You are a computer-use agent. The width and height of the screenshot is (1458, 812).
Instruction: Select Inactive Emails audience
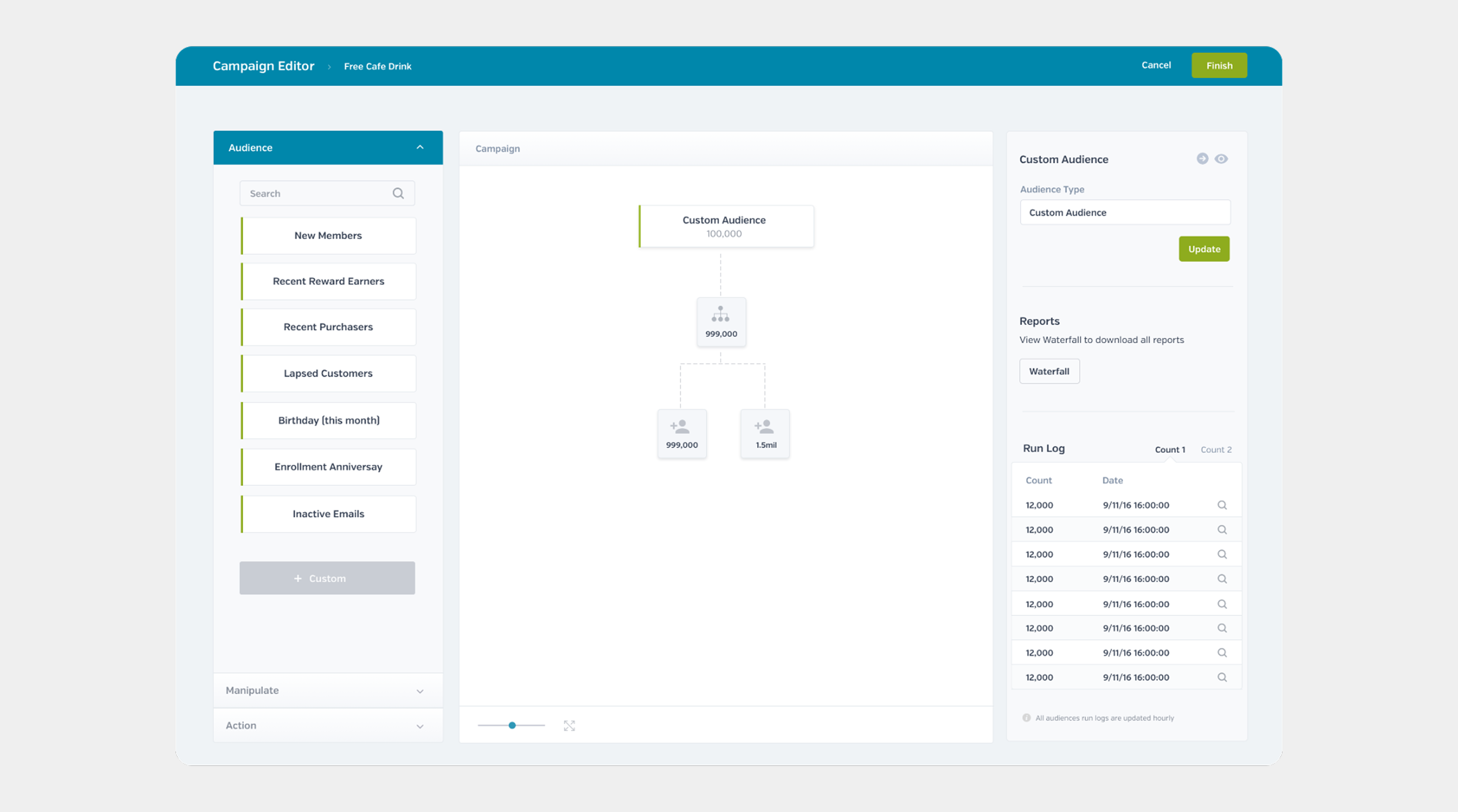point(328,514)
